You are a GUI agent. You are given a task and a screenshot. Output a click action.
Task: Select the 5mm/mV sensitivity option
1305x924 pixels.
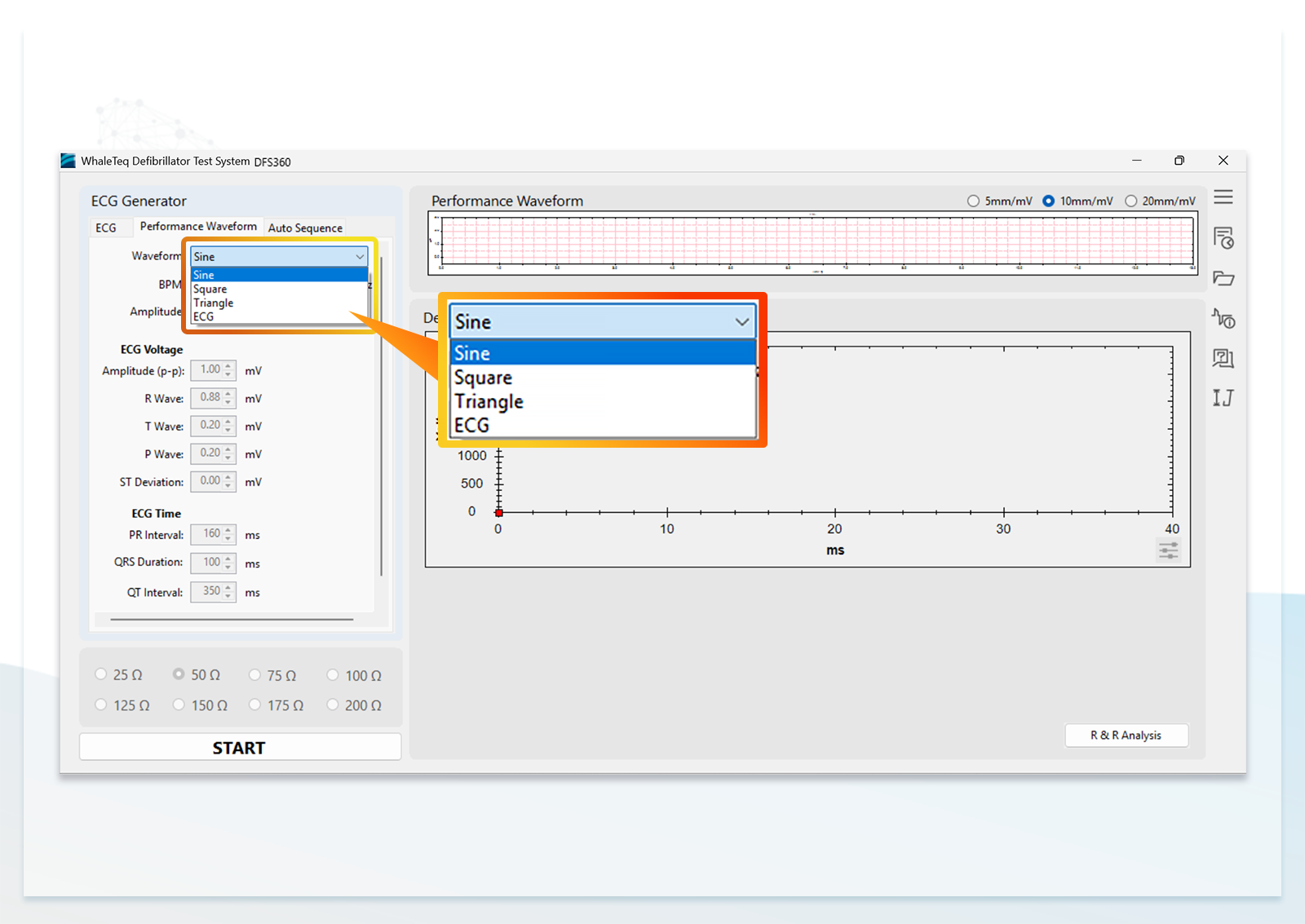coord(999,201)
